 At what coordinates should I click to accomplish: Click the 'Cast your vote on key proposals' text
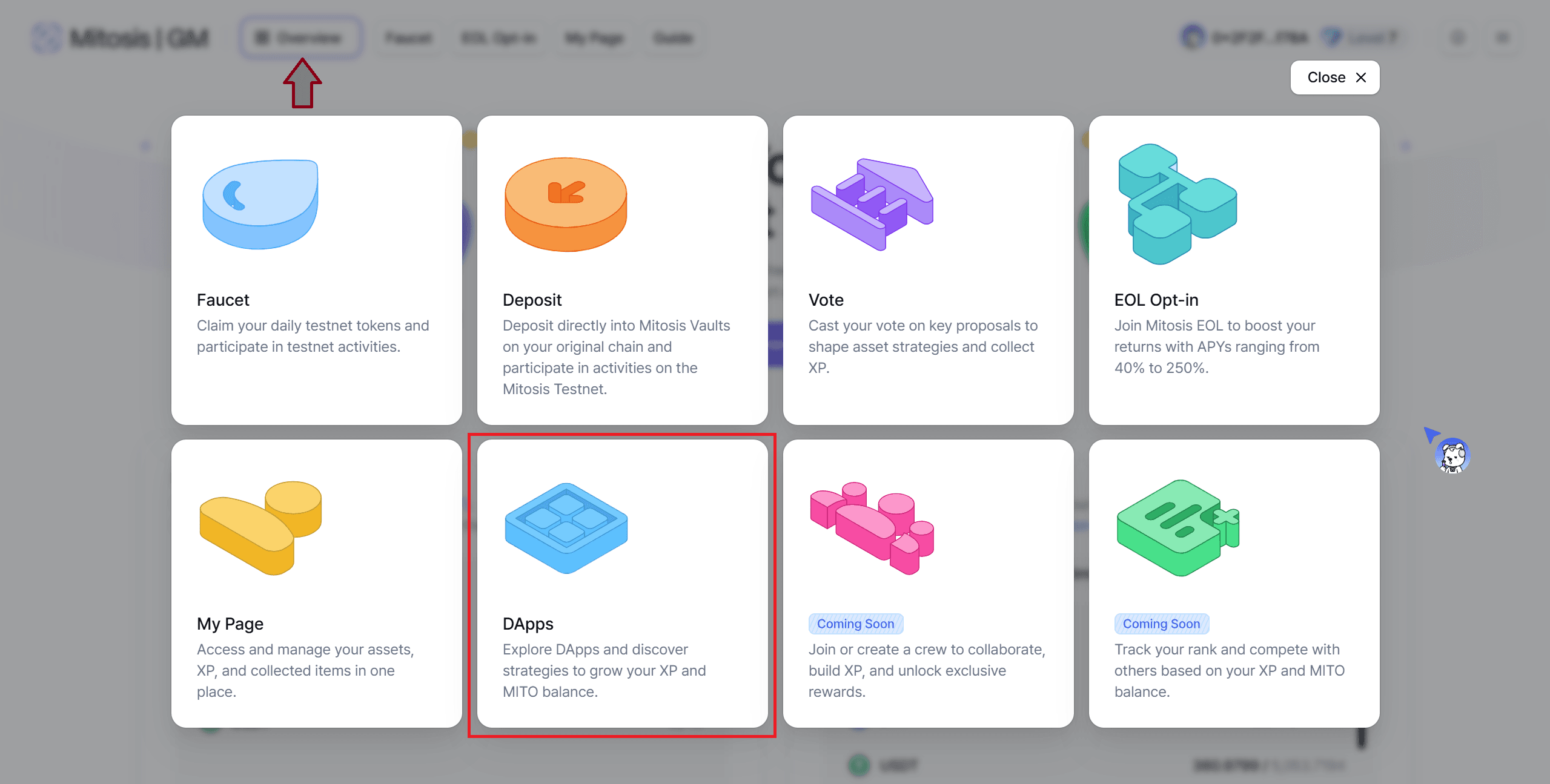click(923, 346)
